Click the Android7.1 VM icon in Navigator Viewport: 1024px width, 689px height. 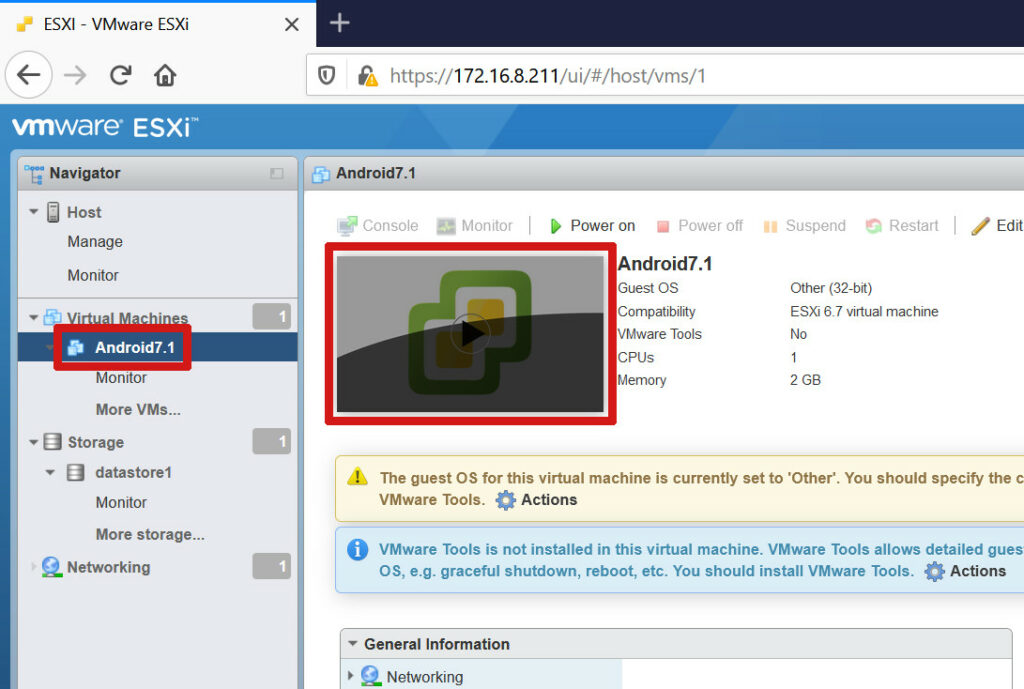(76, 347)
